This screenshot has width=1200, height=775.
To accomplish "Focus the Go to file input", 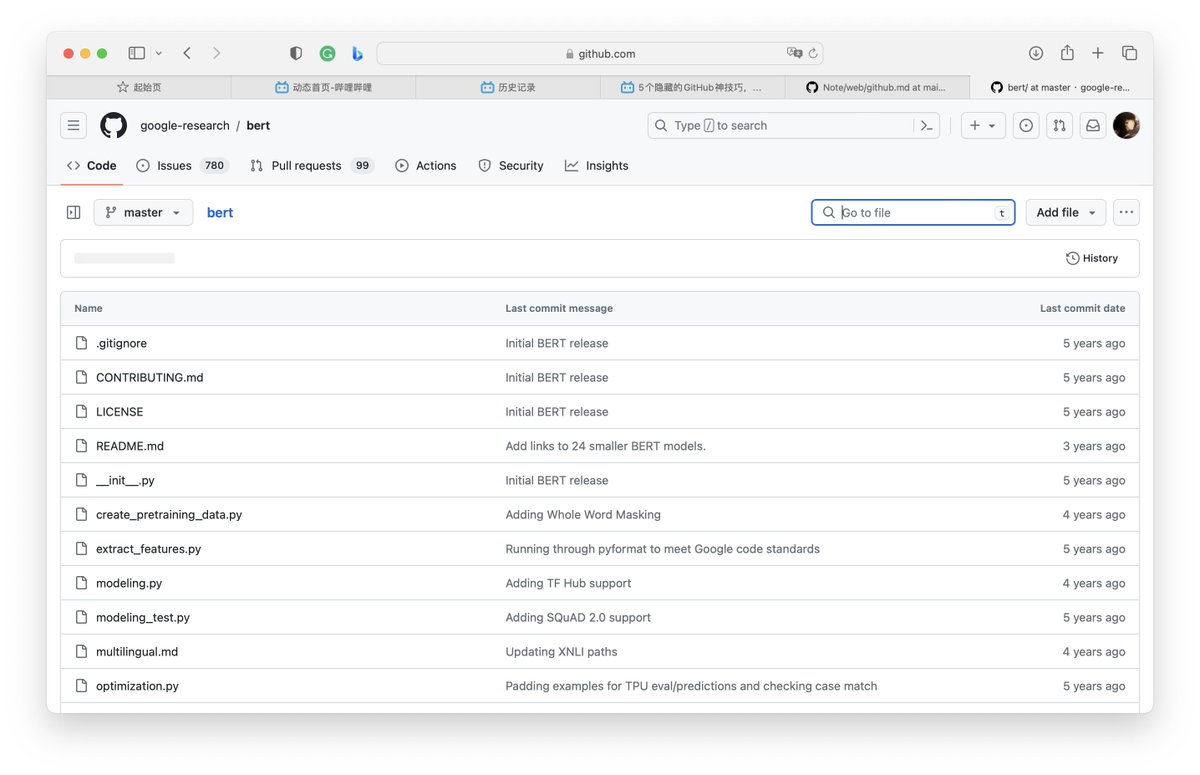I will (913, 213).
